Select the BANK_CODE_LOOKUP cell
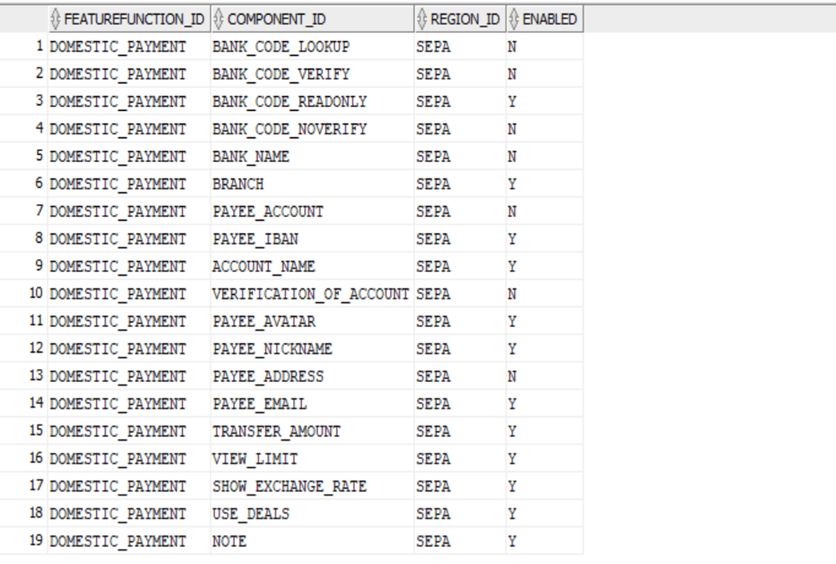The image size is (836, 564). point(312,47)
